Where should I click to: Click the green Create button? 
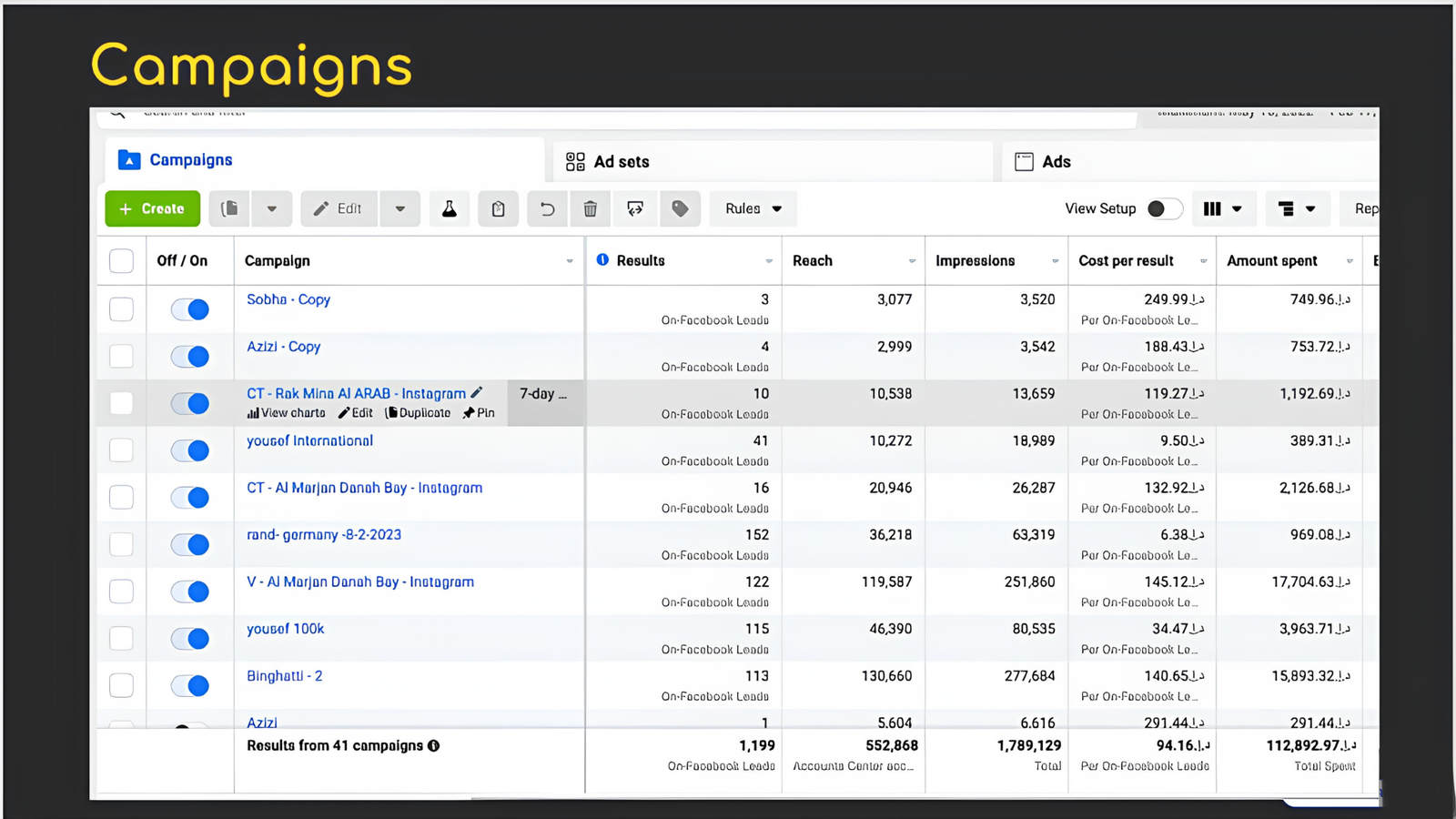pyautogui.click(x=153, y=209)
